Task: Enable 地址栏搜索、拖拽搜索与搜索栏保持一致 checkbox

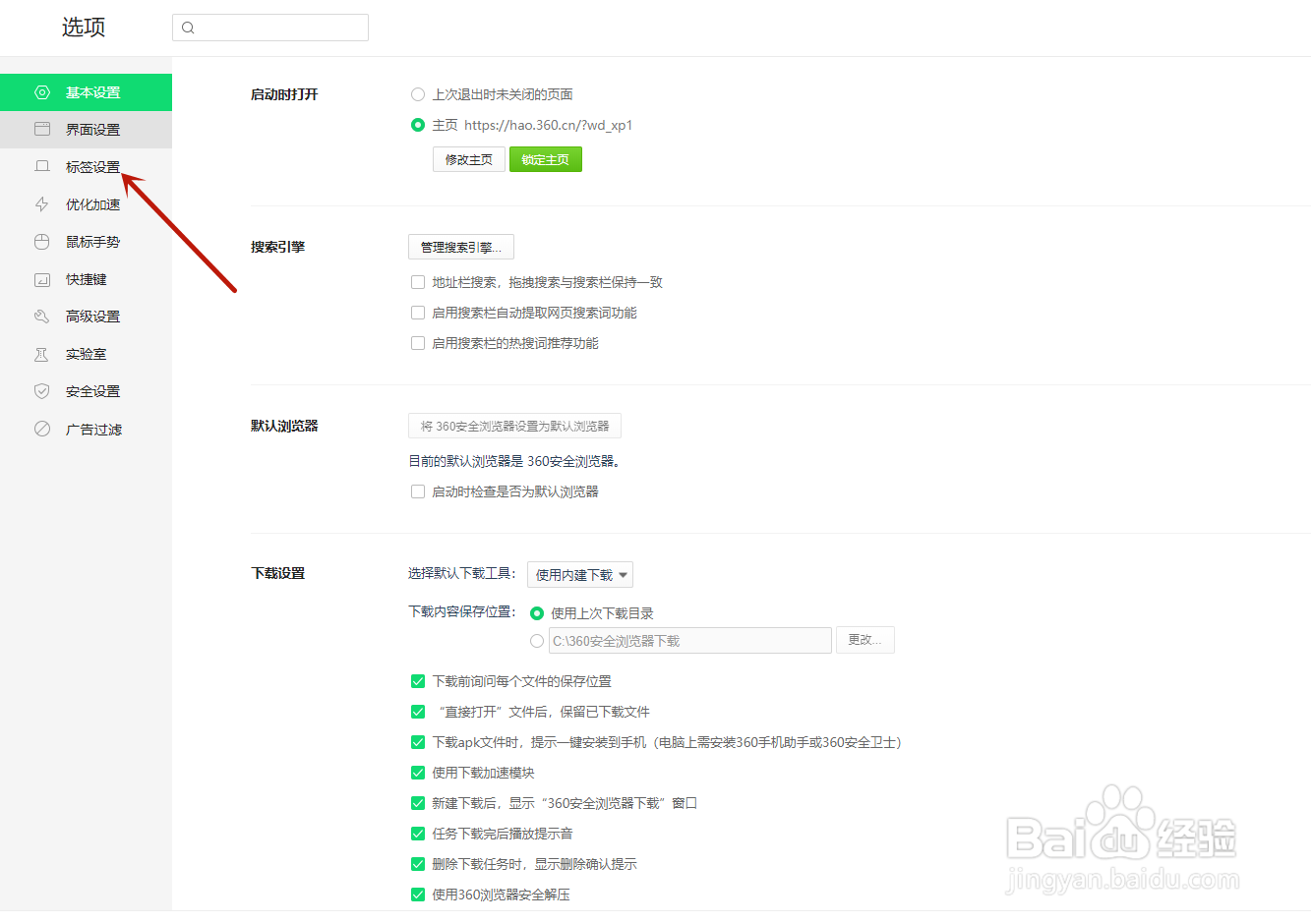Action: click(x=418, y=282)
